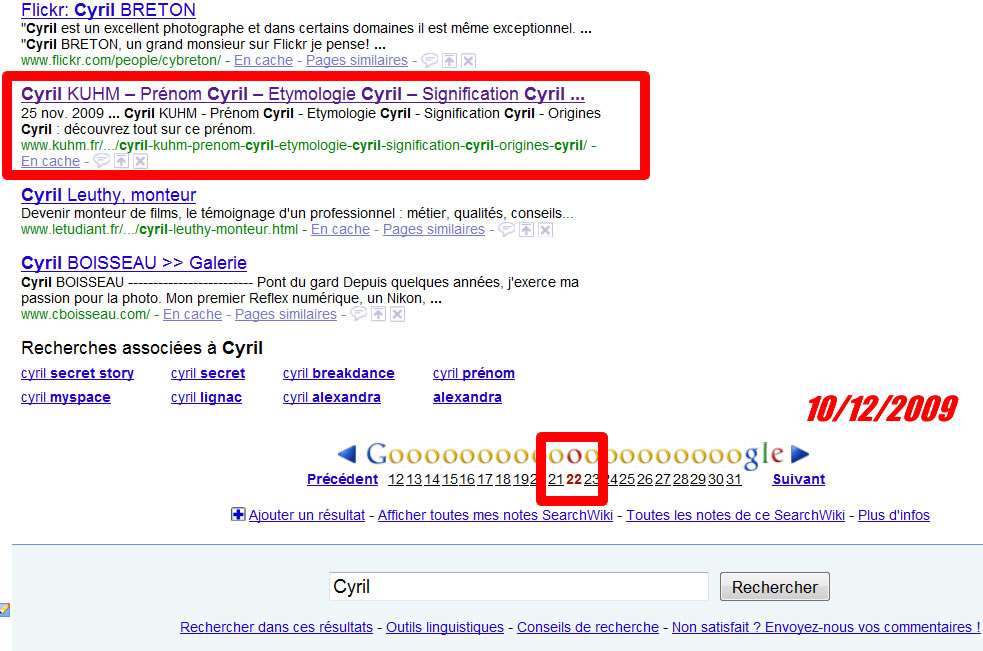Remove the Cyril Leuthy result
This screenshot has height=651, width=983.
tap(545, 230)
